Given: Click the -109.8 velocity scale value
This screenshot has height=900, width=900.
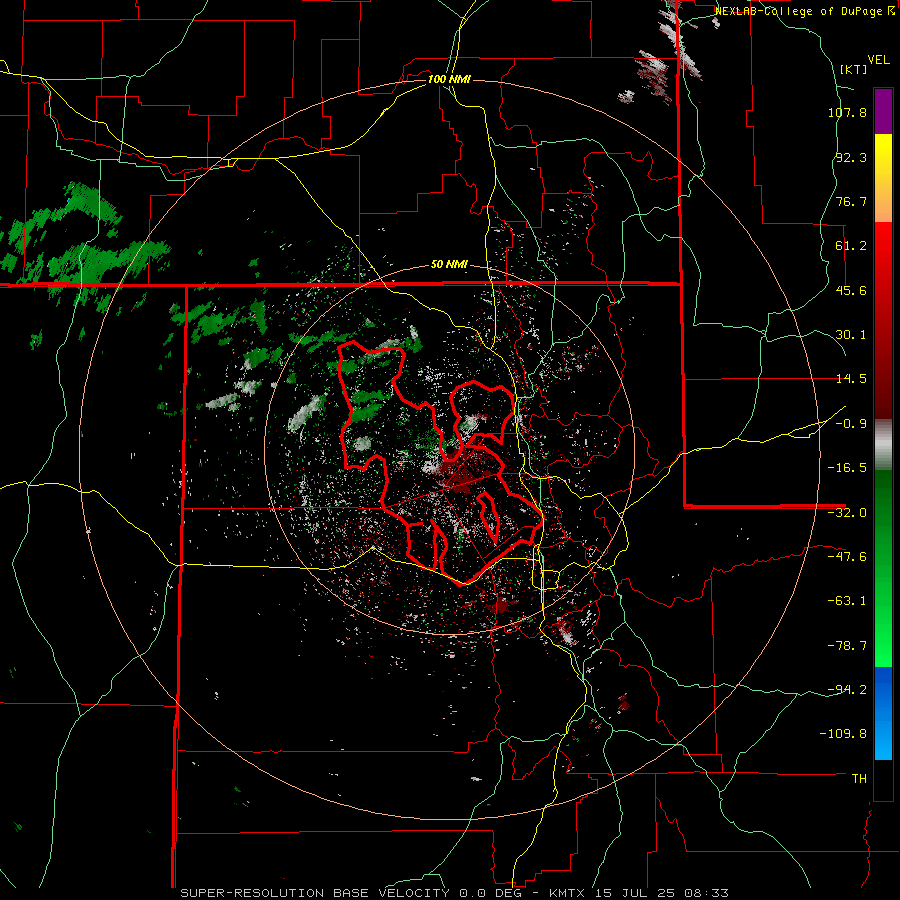Looking at the screenshot, I should pos(844,734).
